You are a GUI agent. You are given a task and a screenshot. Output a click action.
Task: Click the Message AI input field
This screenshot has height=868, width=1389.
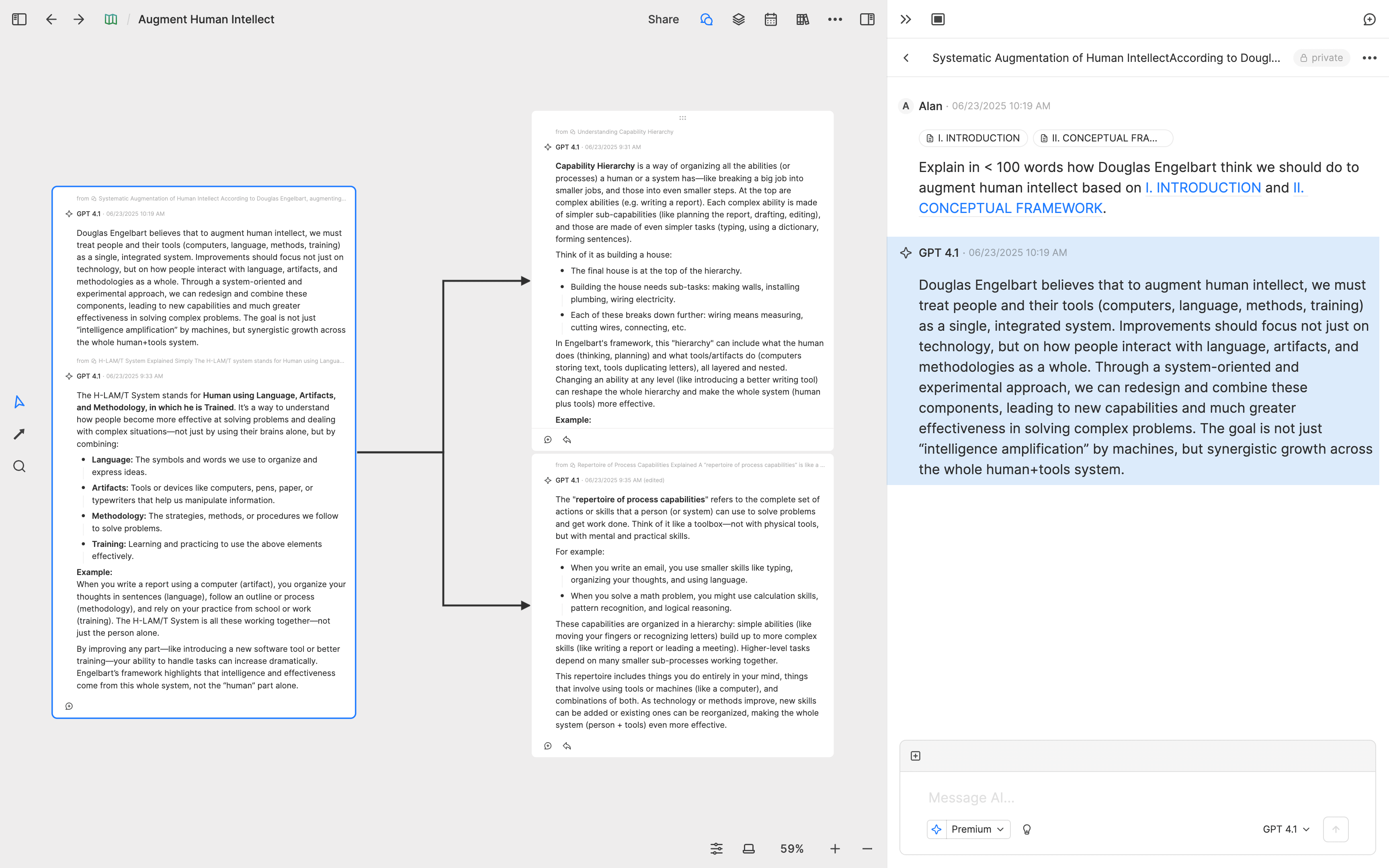click(x=1137, y=797)
